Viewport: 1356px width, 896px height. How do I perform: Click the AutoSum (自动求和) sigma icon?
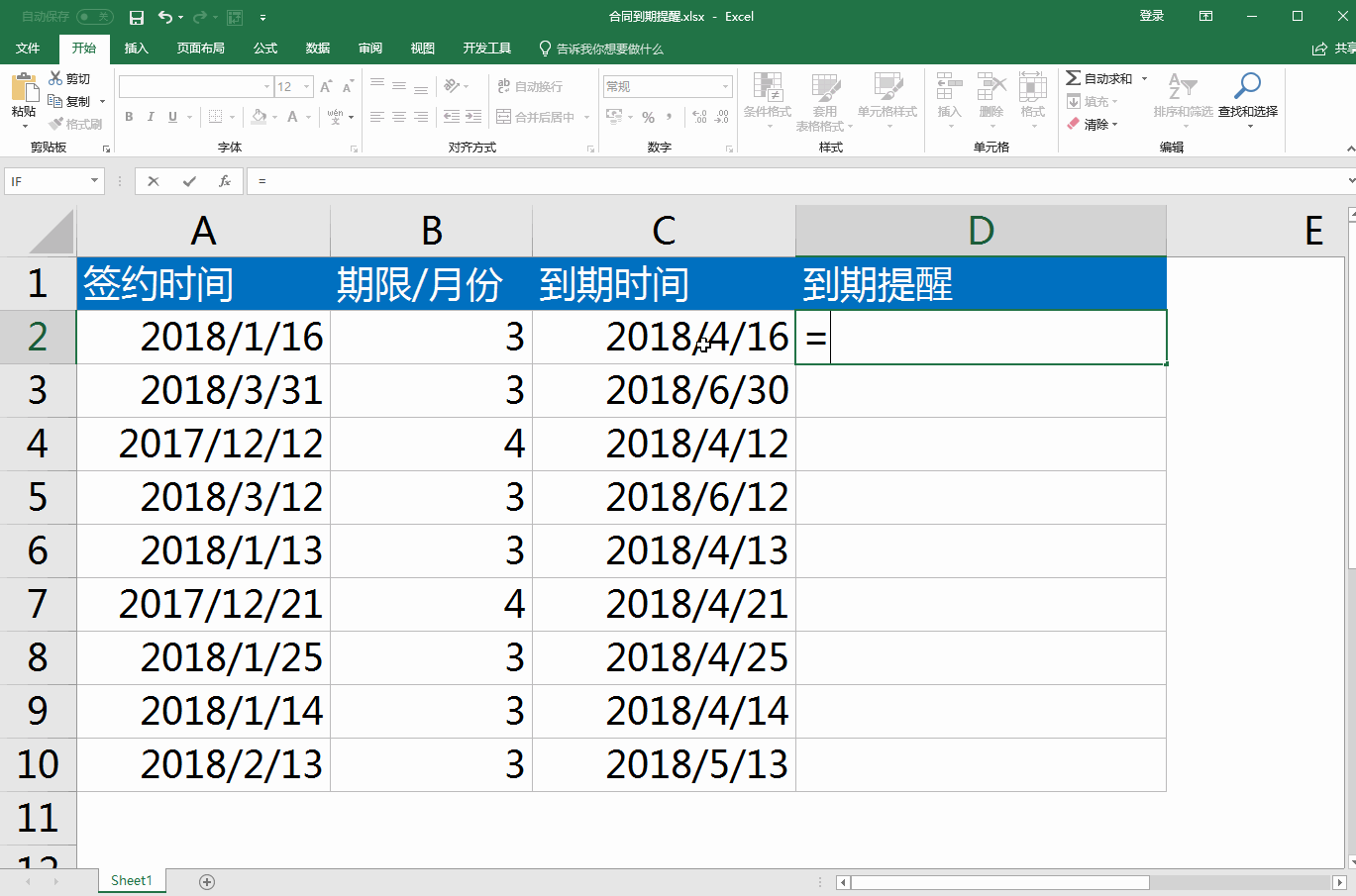pos(1073,78)
